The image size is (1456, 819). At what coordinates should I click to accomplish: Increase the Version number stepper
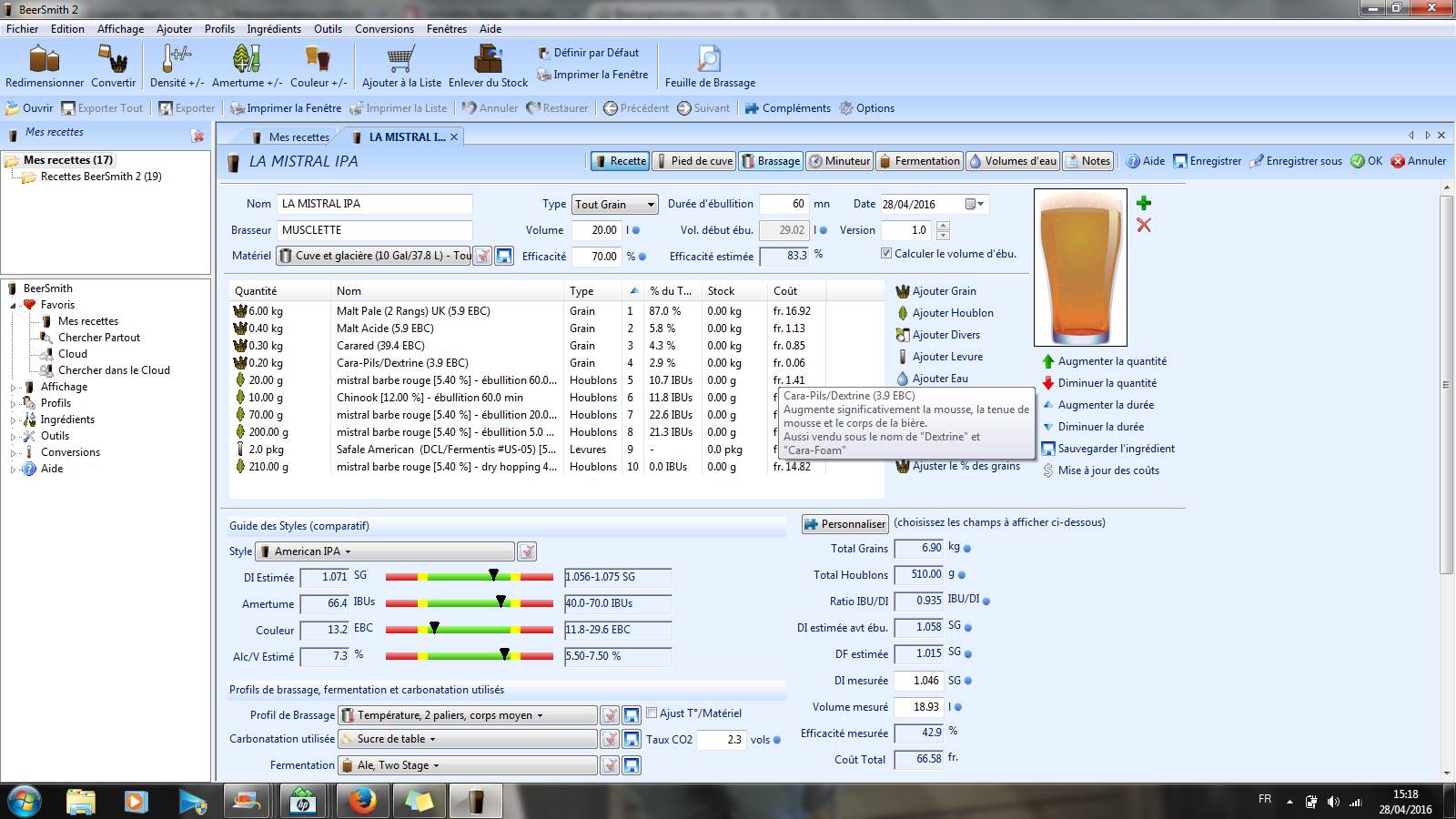(943, 226)
